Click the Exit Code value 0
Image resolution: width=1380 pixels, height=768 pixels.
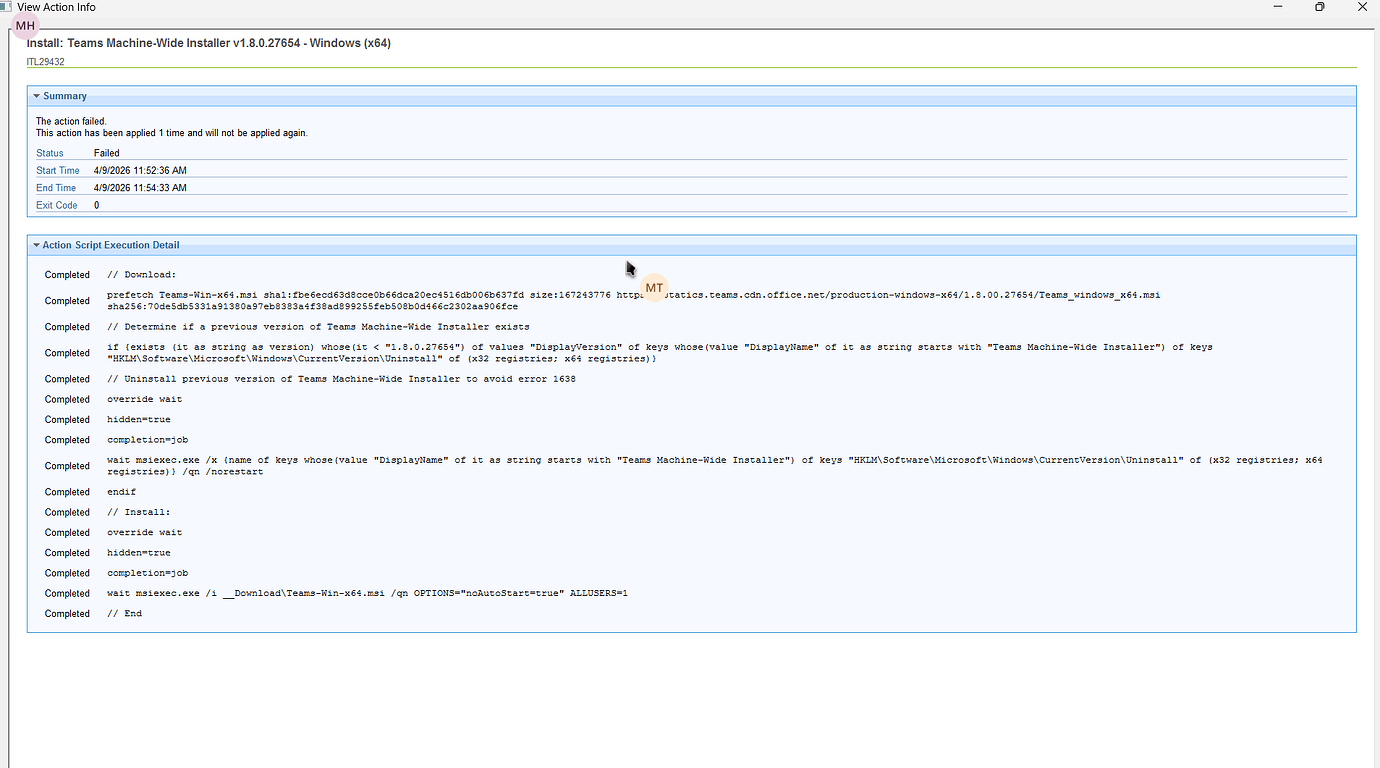97,205
